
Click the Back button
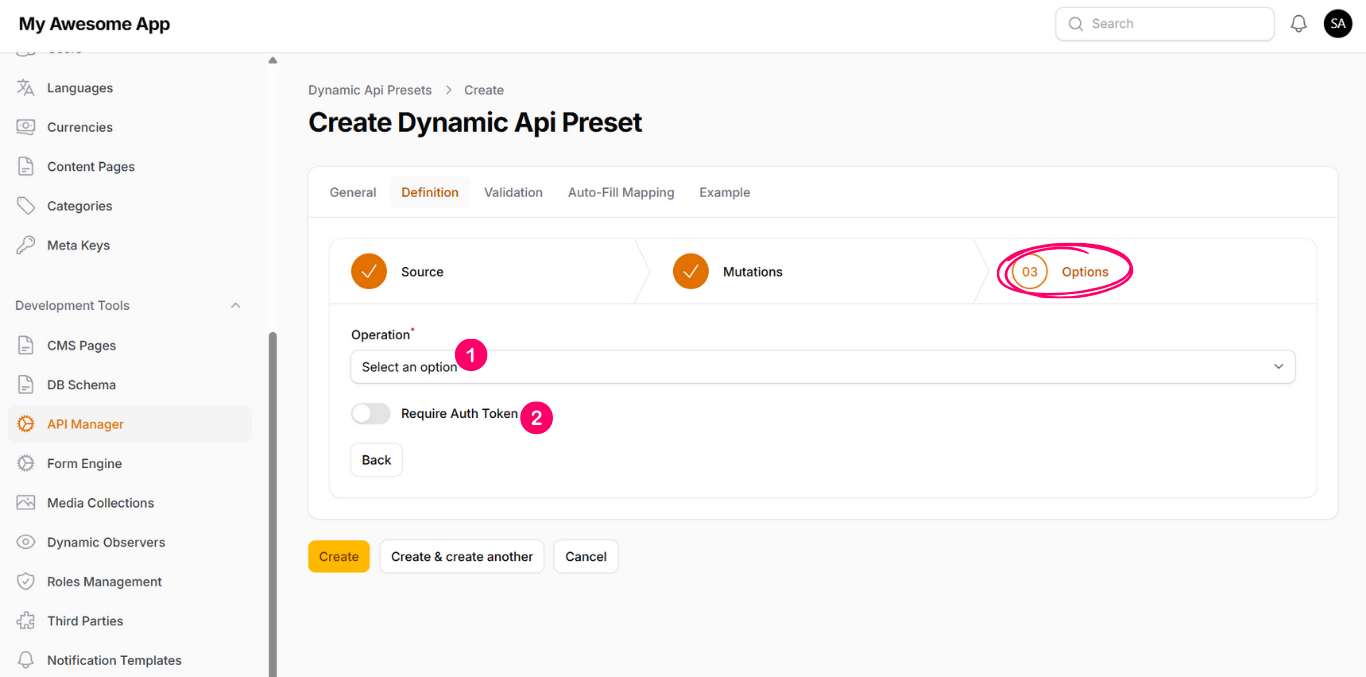376,460
